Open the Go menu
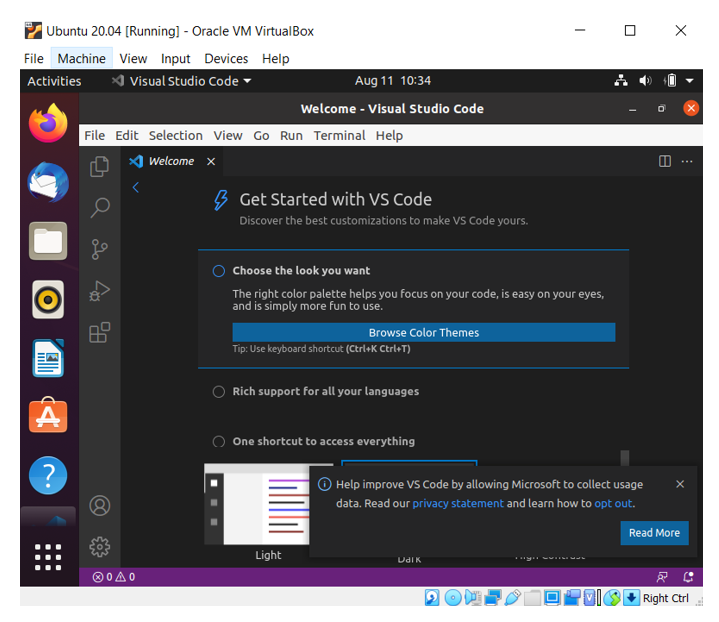 tap(261, 135)
